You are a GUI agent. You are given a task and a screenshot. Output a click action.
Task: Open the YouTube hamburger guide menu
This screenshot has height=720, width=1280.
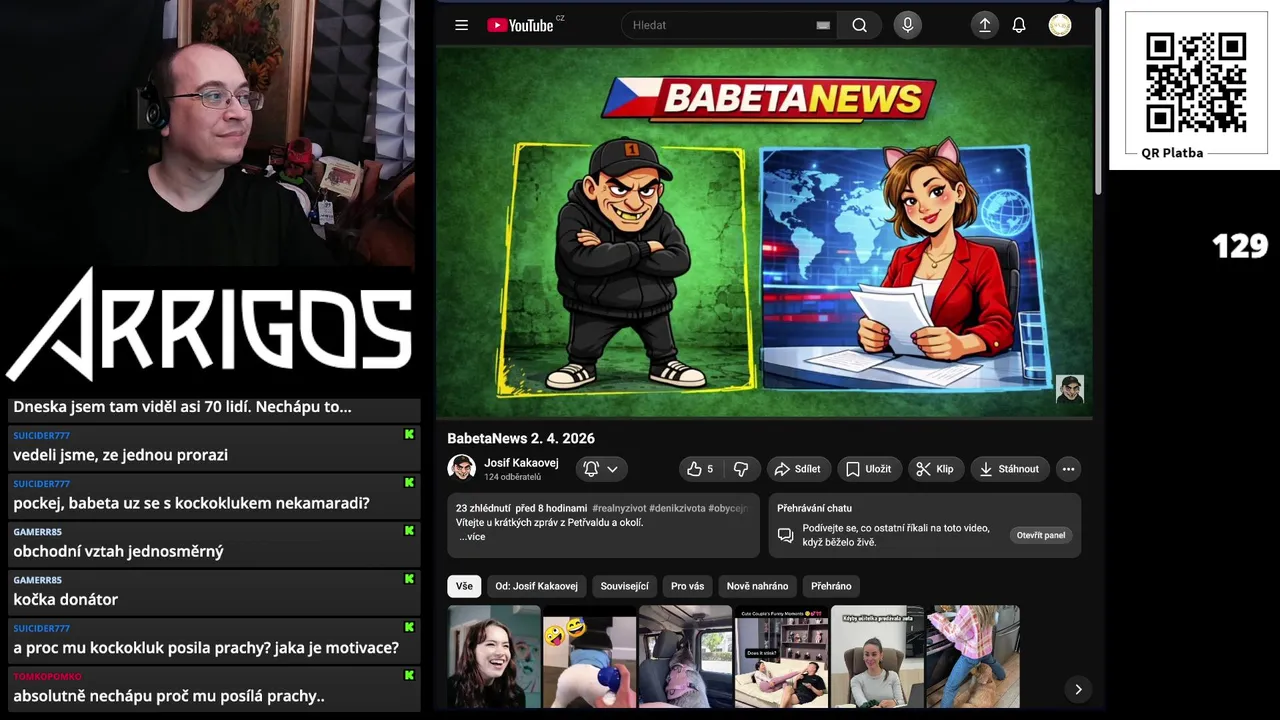pos(461,25)
